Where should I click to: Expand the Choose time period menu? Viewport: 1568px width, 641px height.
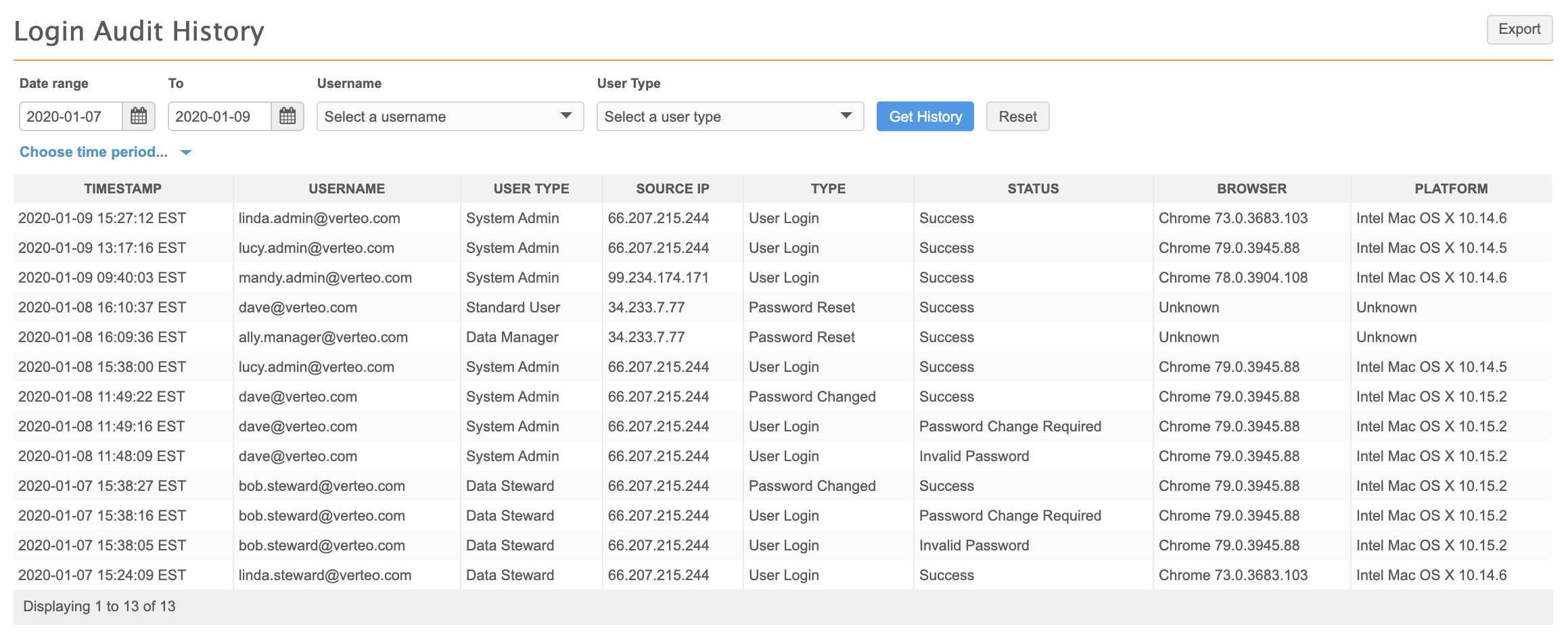(105, 152)
